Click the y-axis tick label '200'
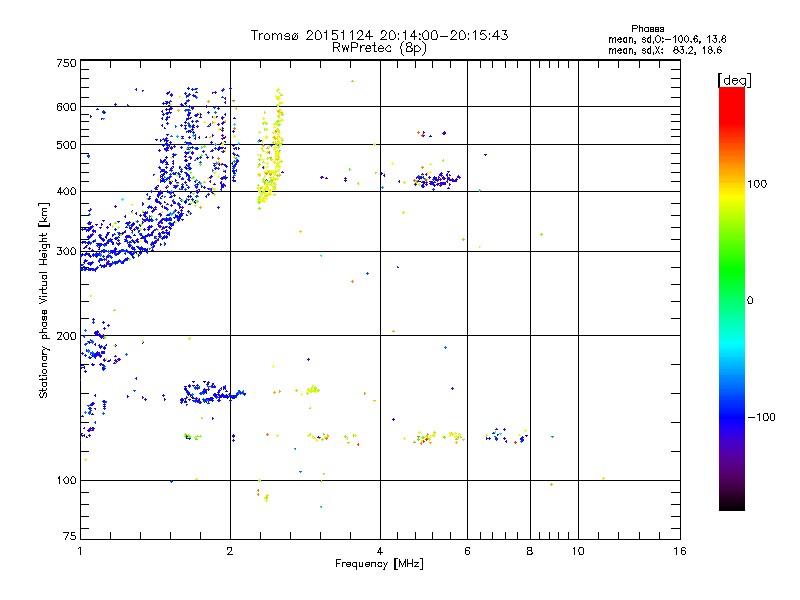Screen dimensions: 800x600 66,336
